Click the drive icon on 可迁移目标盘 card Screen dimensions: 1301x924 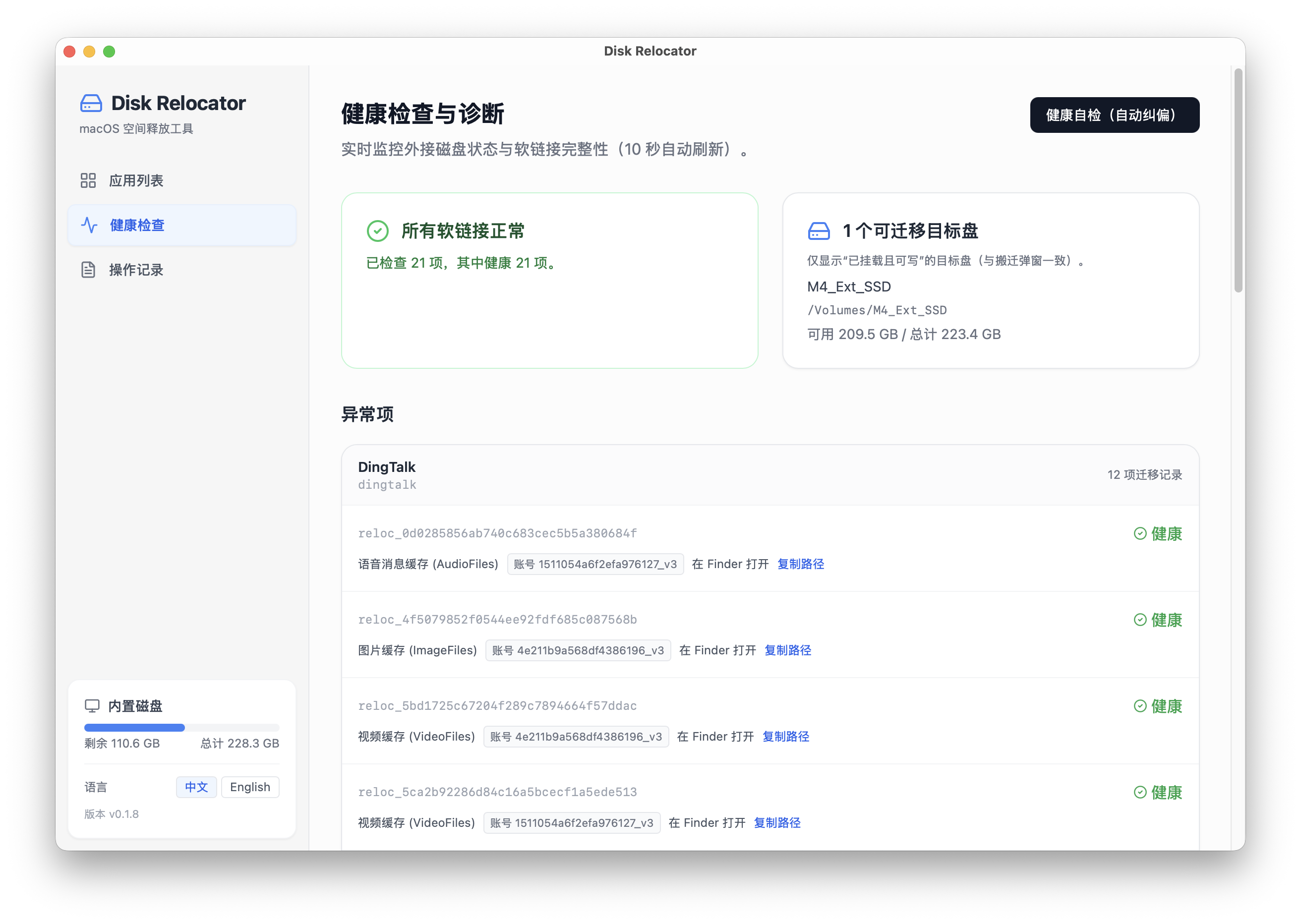click(819, 231)
